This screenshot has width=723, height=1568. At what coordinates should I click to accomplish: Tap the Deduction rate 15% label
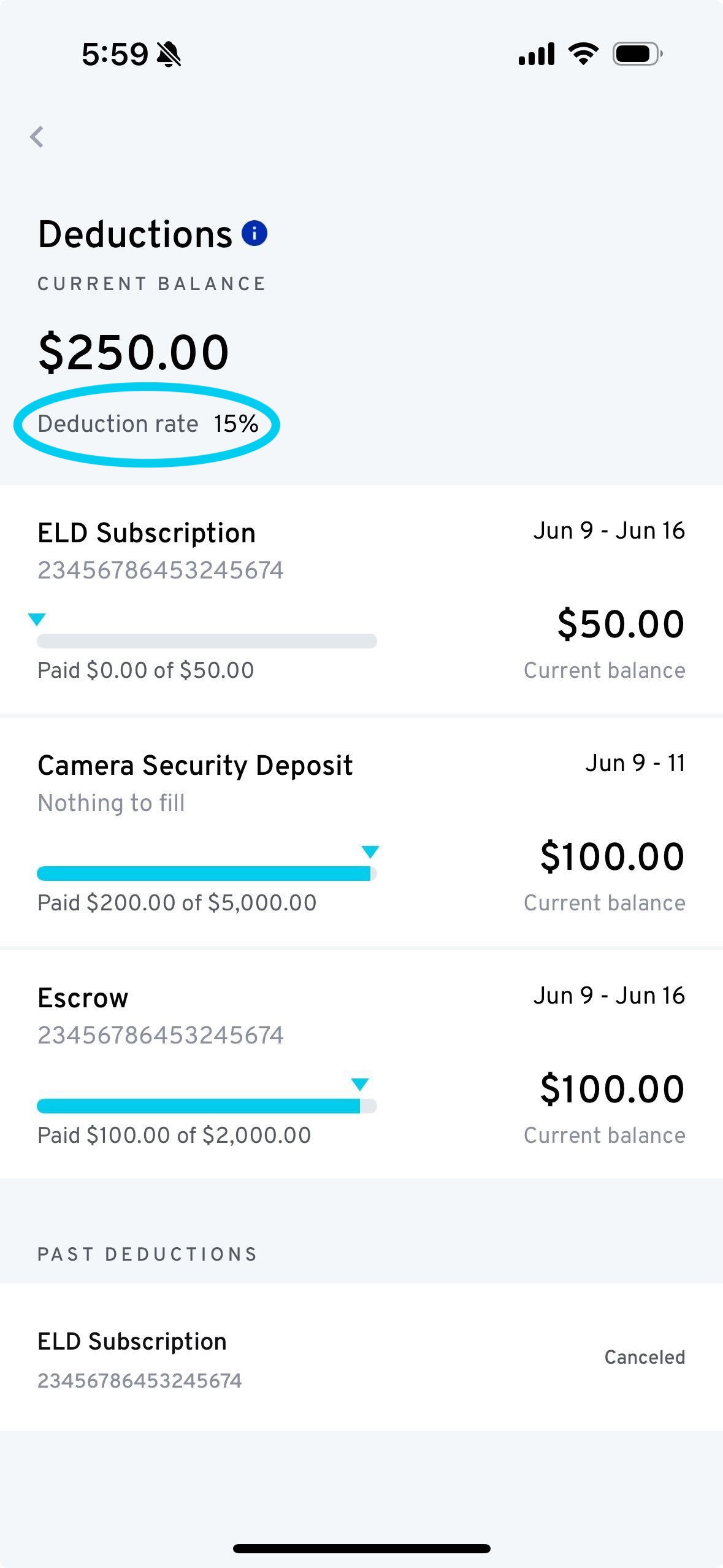click(x=148, y=424)
